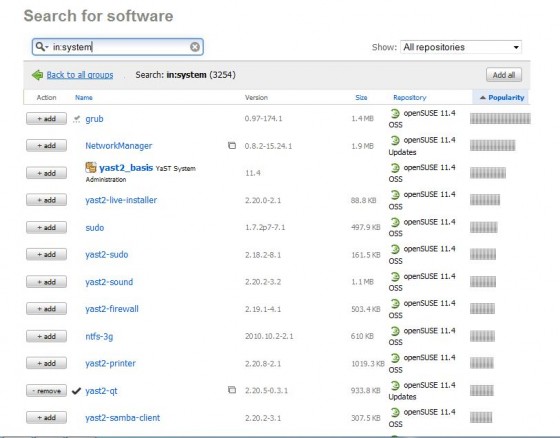Viewport: 560px width, 438px height.
Task: Click the openSUSE repository icon in NetworkManager row
Action: [x=395, y=140]
